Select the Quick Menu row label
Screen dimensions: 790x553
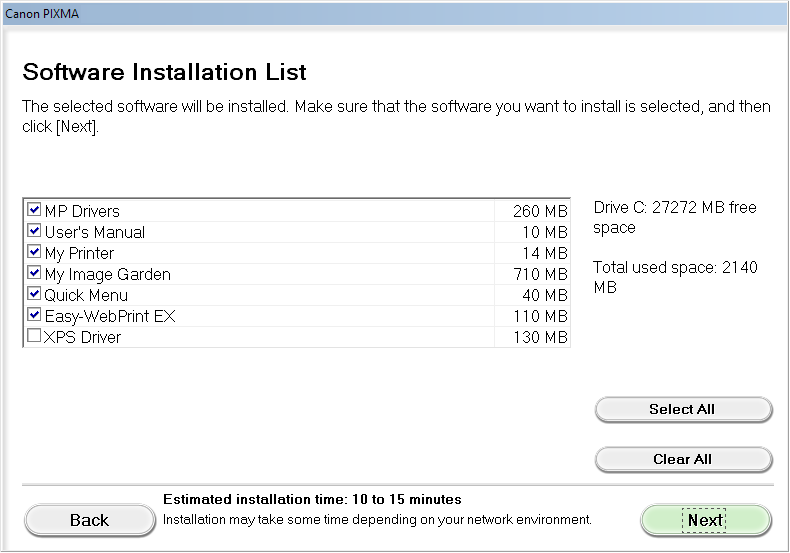[x=86, y=295]
